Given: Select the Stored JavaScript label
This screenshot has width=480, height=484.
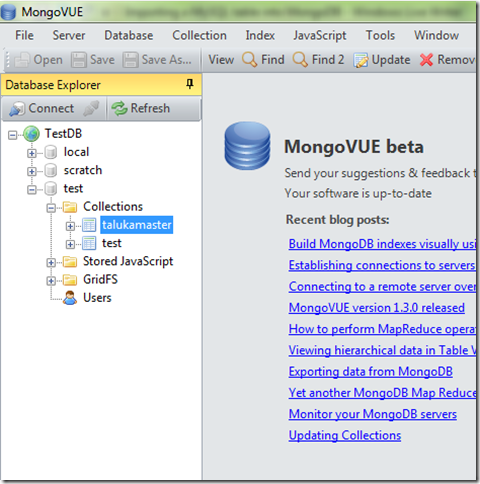Looking at the screenshot, I should (128, 261).
